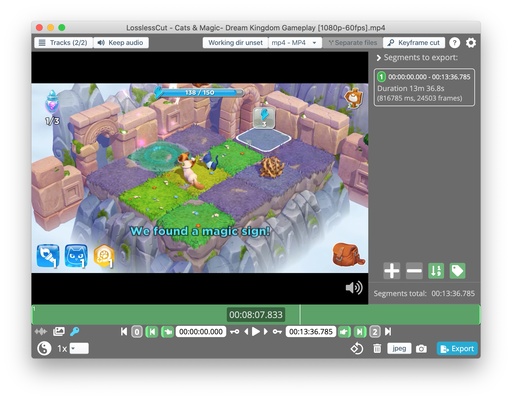Seek to the next keyframe
Image resolution: width=512 pixels, height=400 pixels.
click(277, 332)
